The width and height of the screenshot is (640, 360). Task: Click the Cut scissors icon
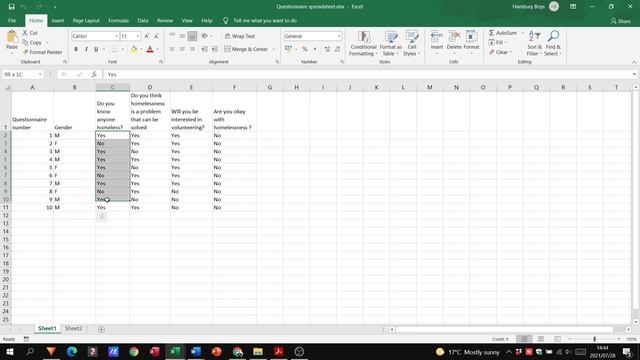[x=25, y=33]
